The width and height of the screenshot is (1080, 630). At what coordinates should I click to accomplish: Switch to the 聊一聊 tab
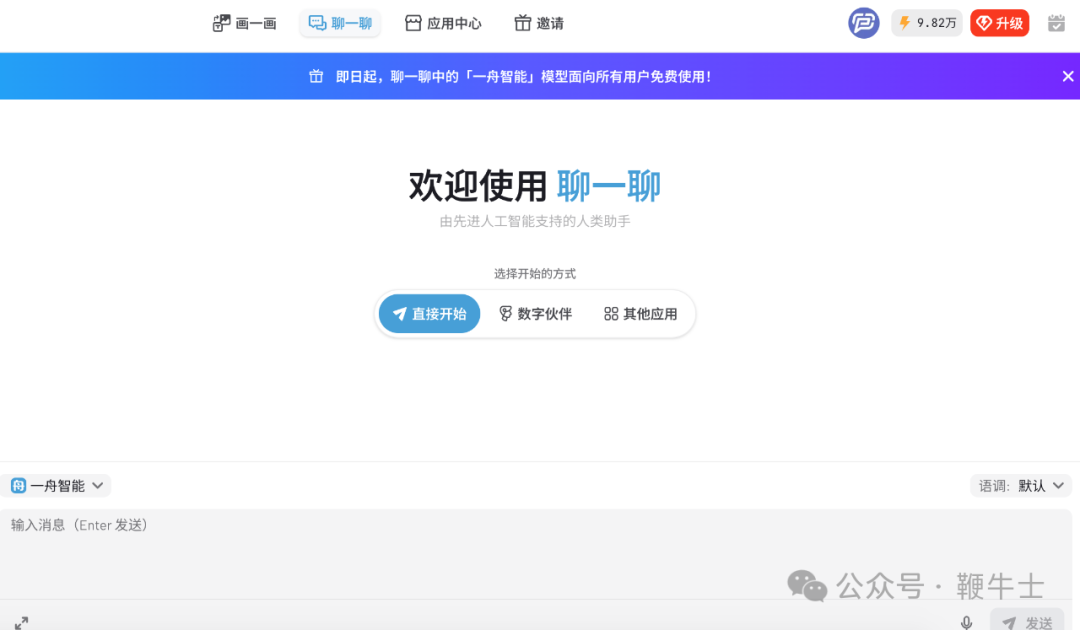(340, 22)
